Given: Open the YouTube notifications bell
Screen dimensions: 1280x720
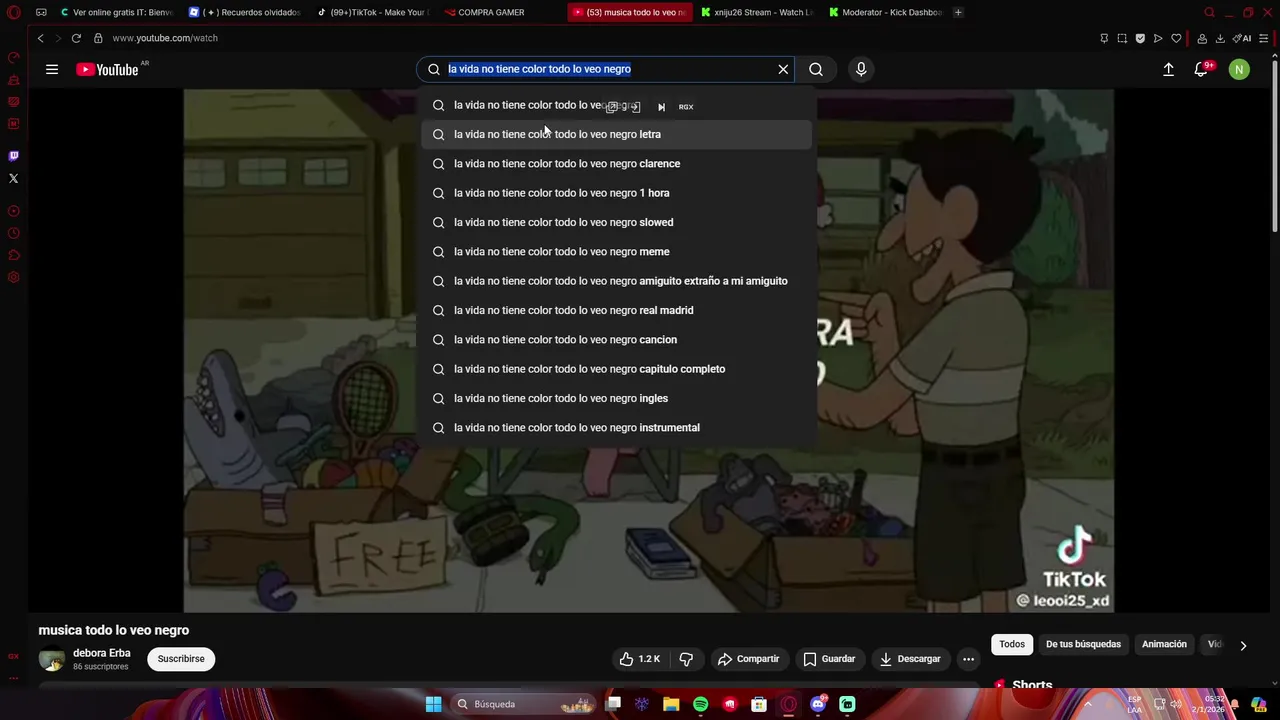Looking at the screenshot, I should coord(1201,69).
